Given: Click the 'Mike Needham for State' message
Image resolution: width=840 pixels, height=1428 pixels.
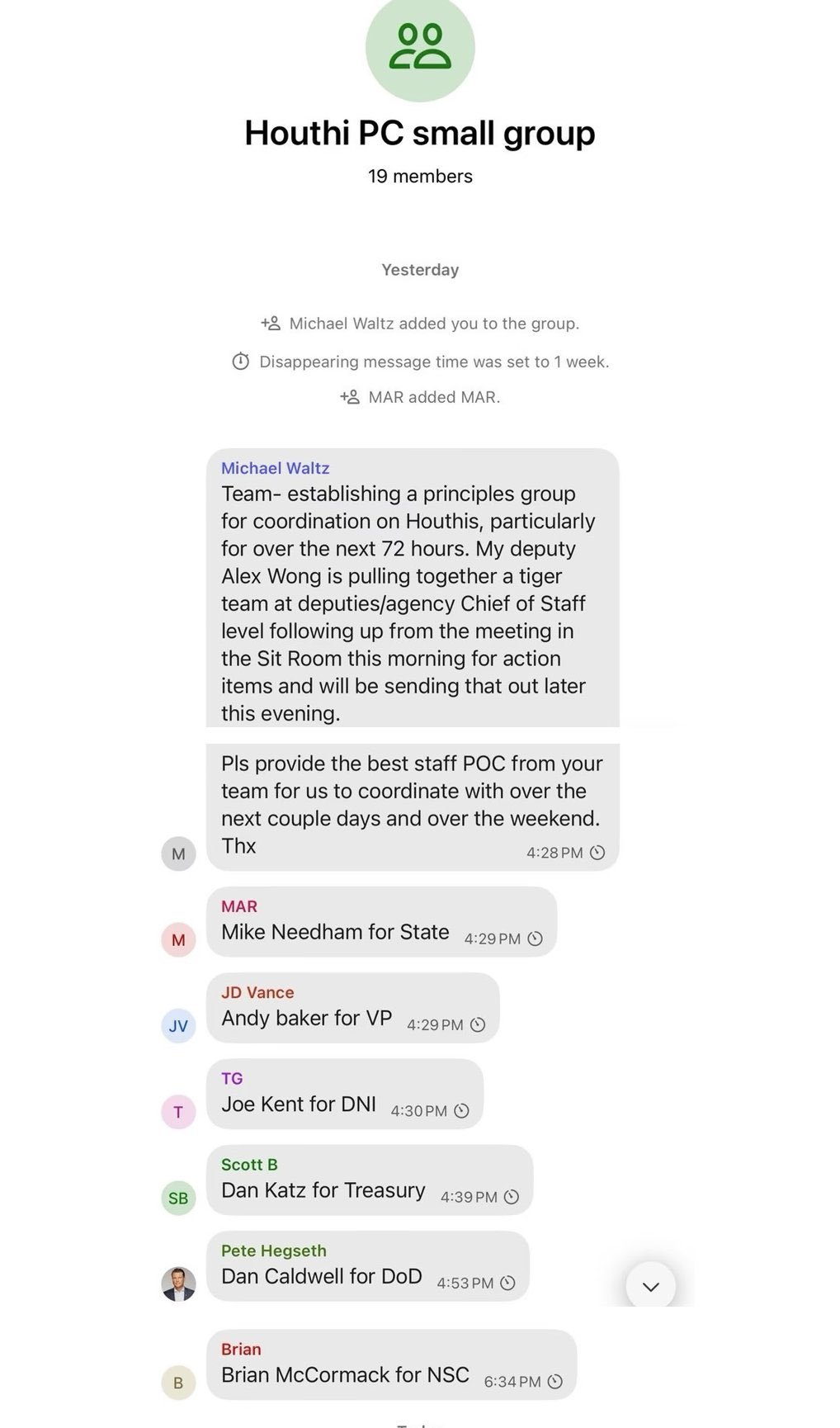Looking at the screenshot, I should pos(335,932).
